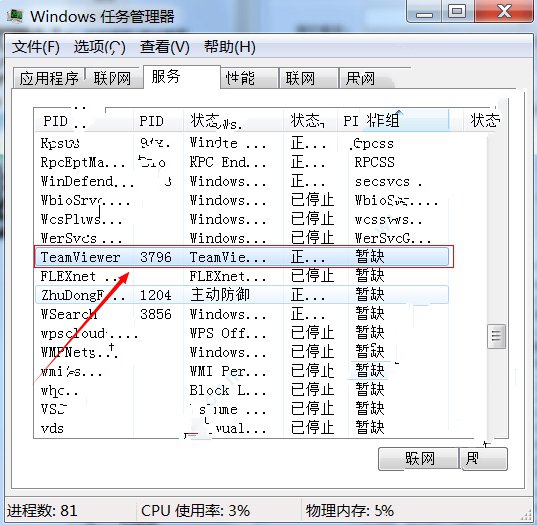537x525 pixels.
Task: Open the 帮助(H) menu
Action: click(230, 47)
